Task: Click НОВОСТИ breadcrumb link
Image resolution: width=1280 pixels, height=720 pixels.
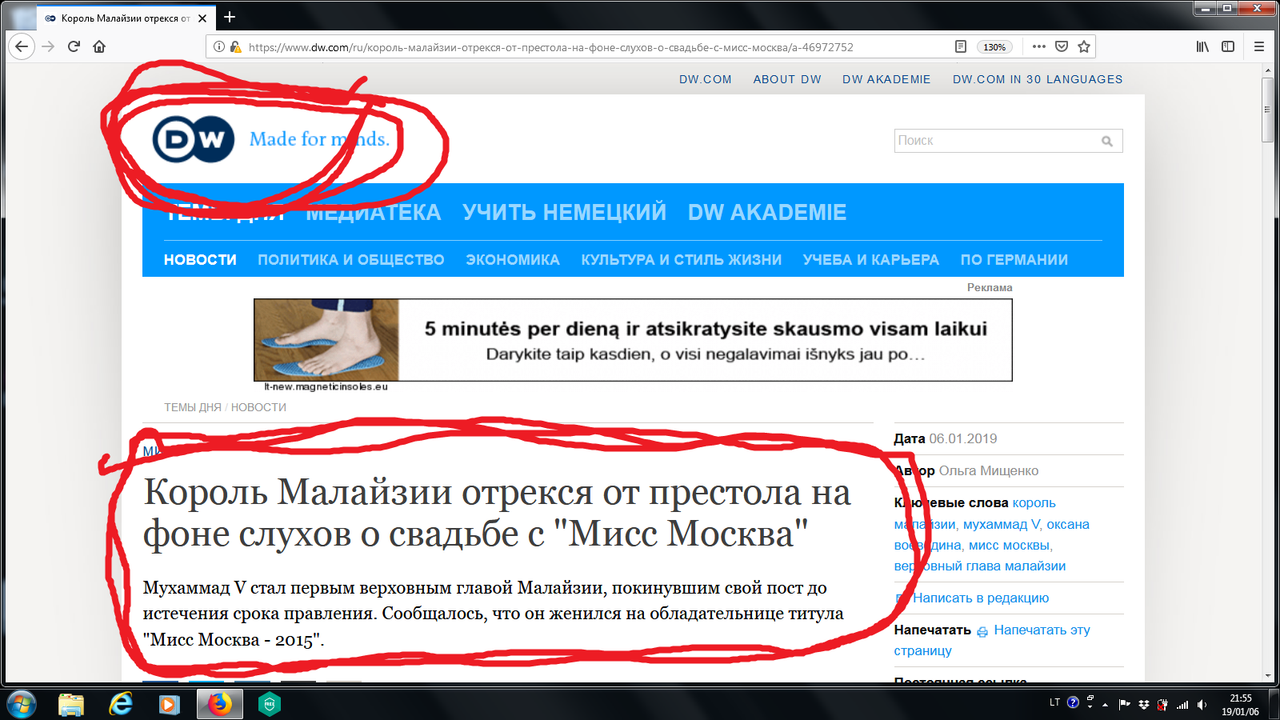Action: coord(259,407)
